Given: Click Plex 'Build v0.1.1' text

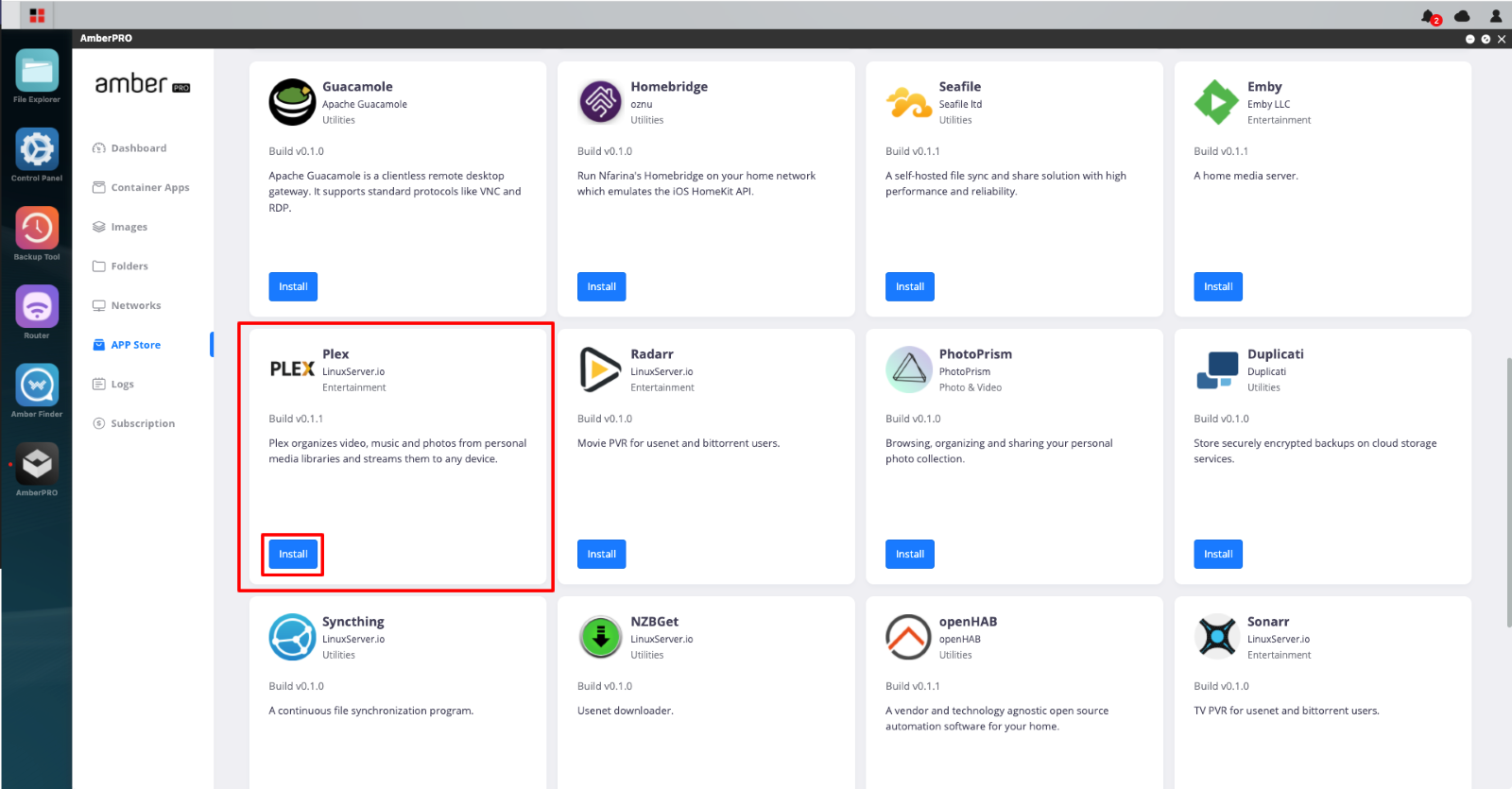Looking at the screenshot, I should (x=296, y=419).
